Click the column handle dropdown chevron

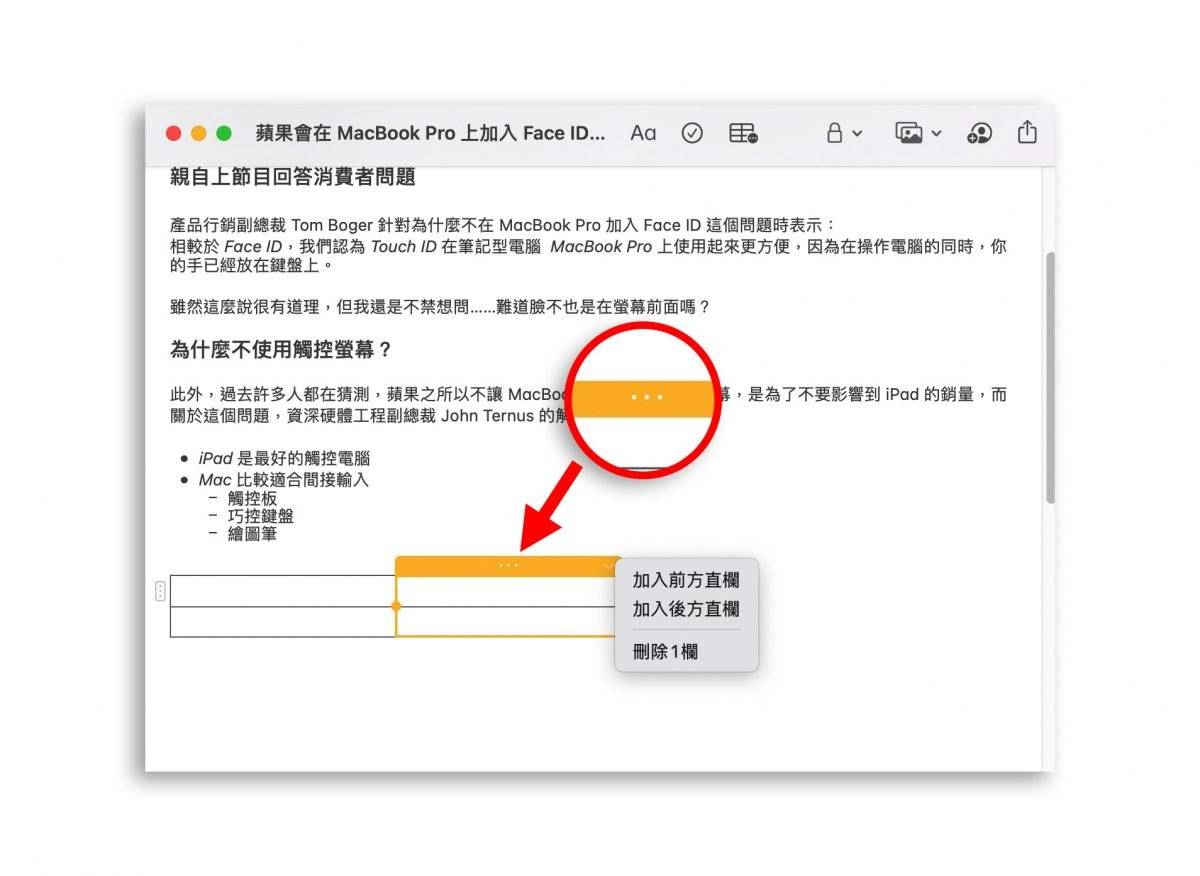(x=610, y=567)
